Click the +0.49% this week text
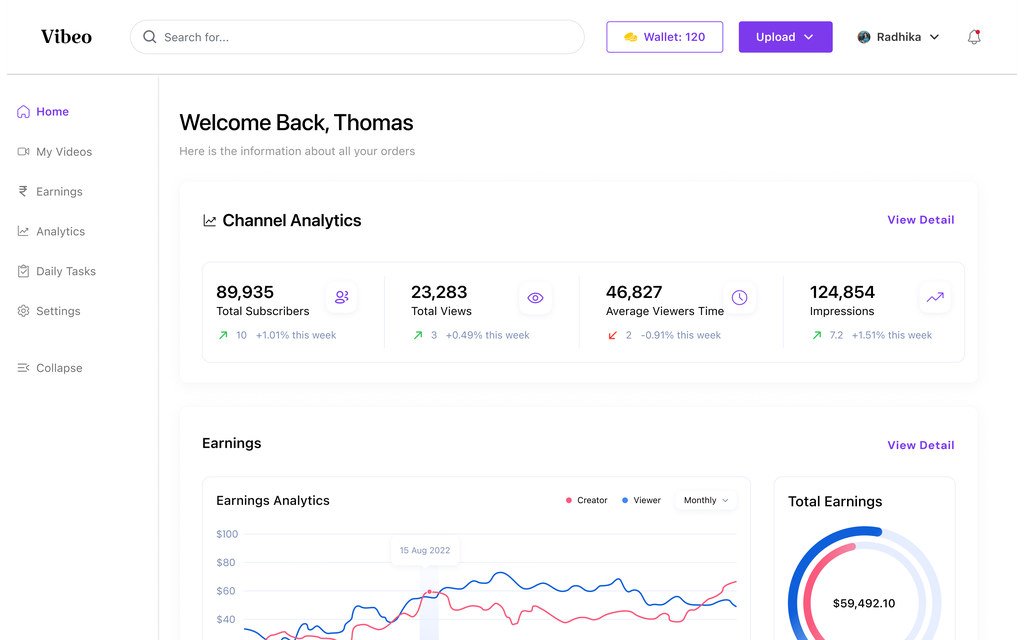 click(x=488, y=335)
